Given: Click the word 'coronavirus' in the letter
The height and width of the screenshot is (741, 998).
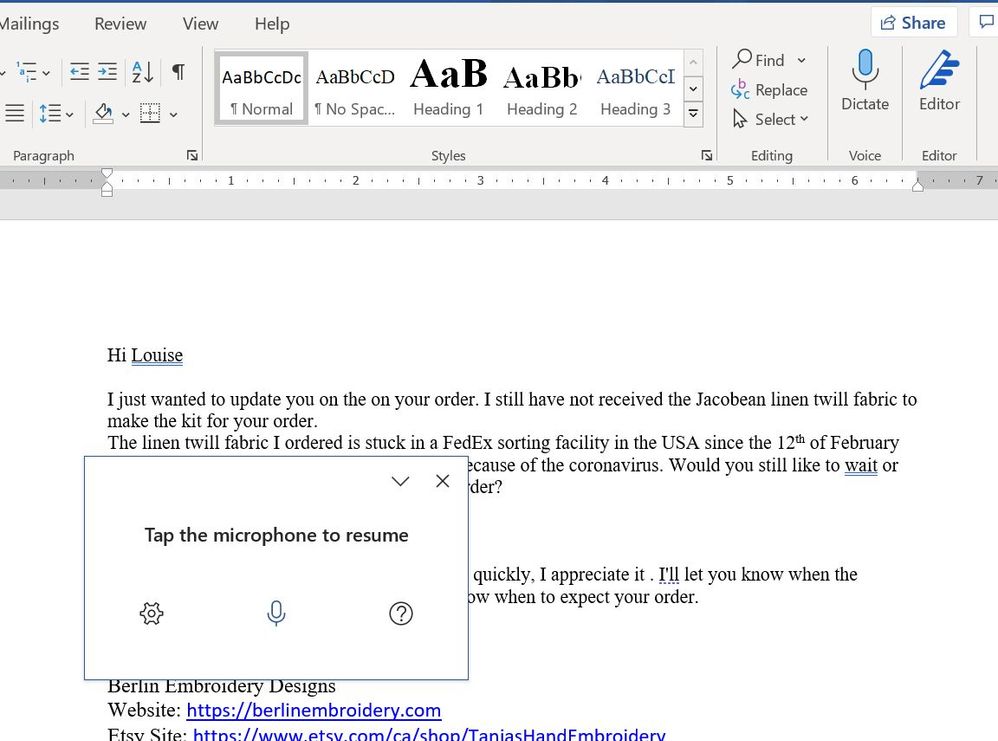Looking at the screenshot, I should point(615,465).
